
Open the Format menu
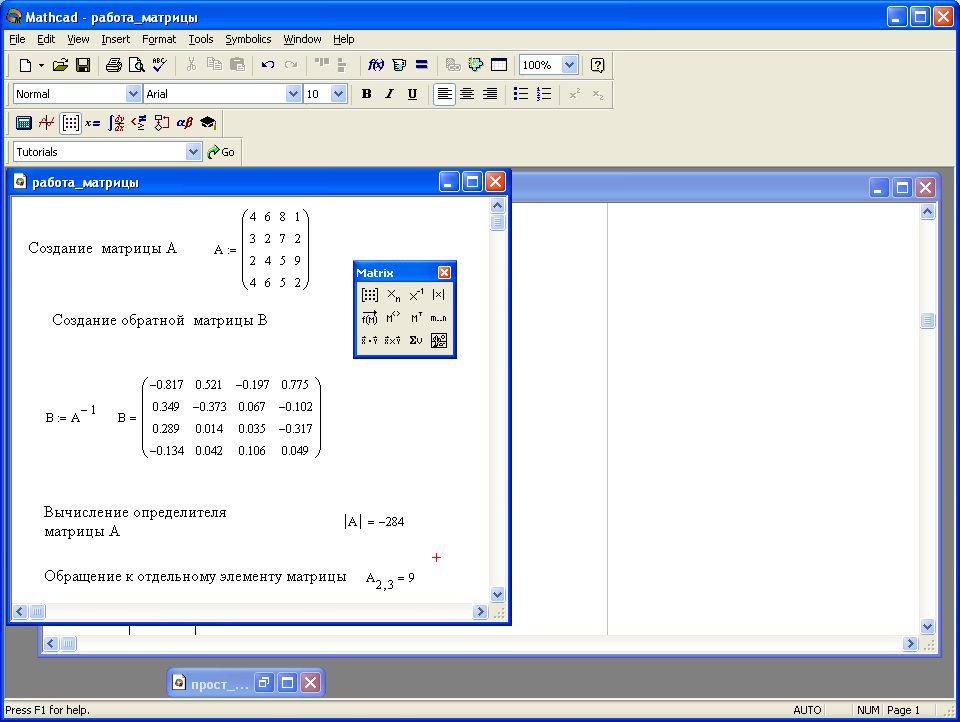tap(159, 39)
